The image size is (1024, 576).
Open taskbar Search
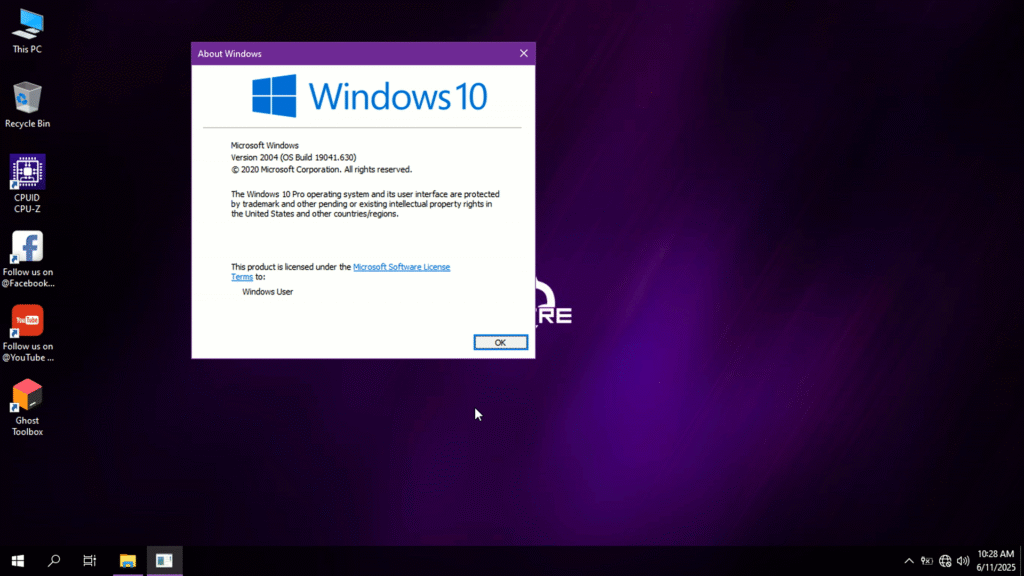pos(54,560)
